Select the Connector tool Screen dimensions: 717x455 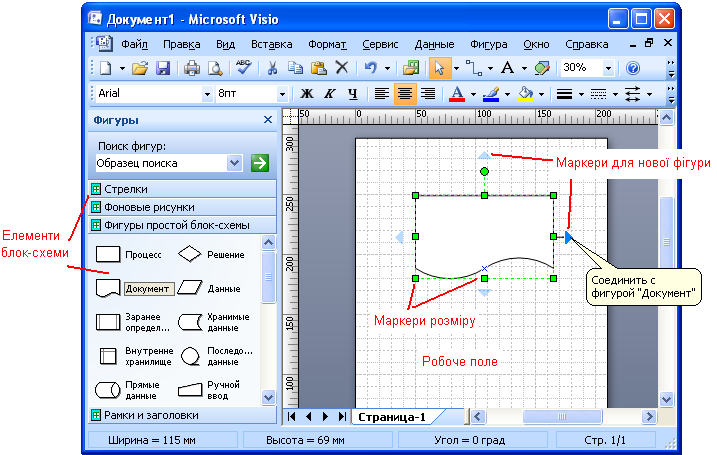[x=474, y=68]
